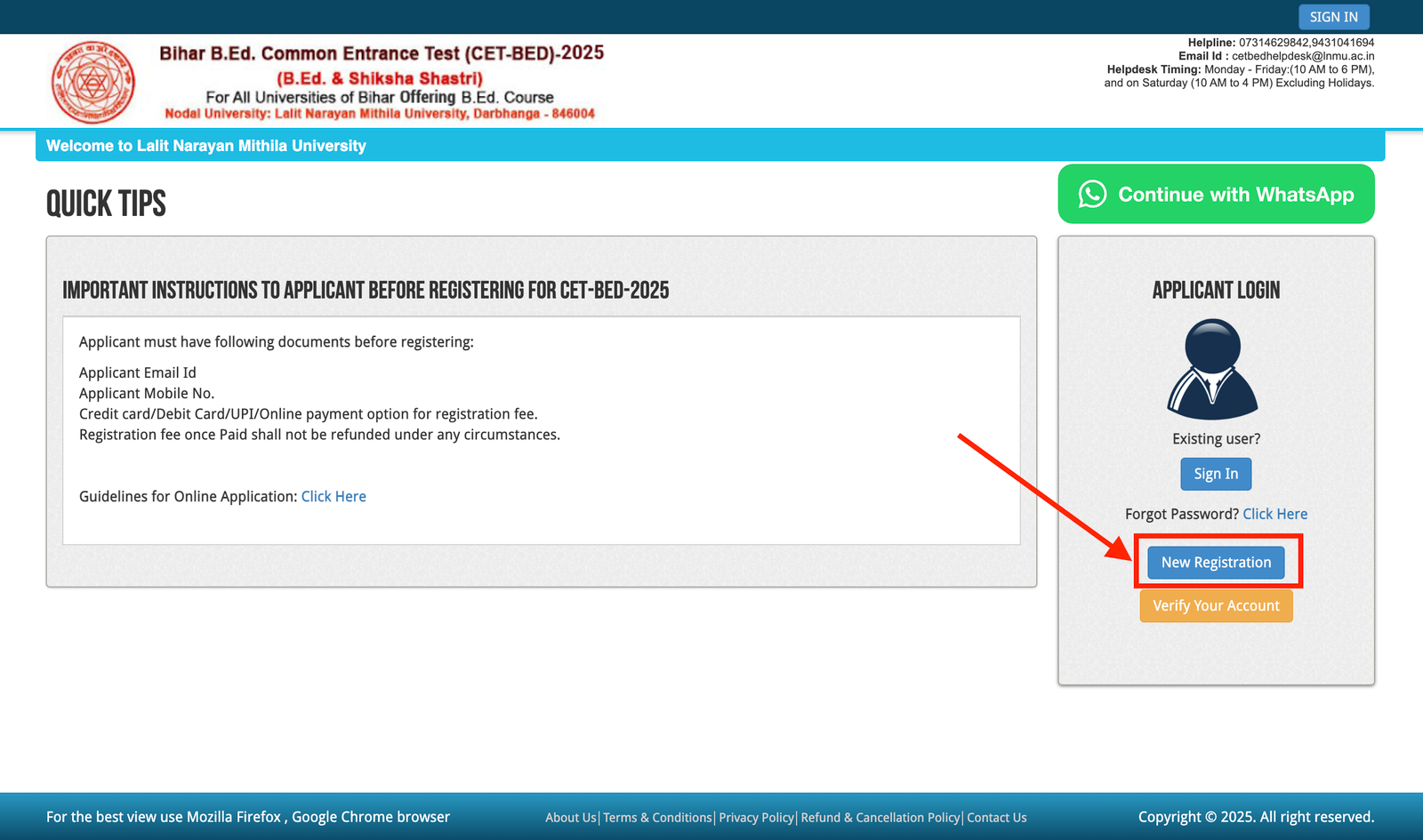Click the Existing user? label
This screenshot has height=840, width=1423.
coord(1216,439)
